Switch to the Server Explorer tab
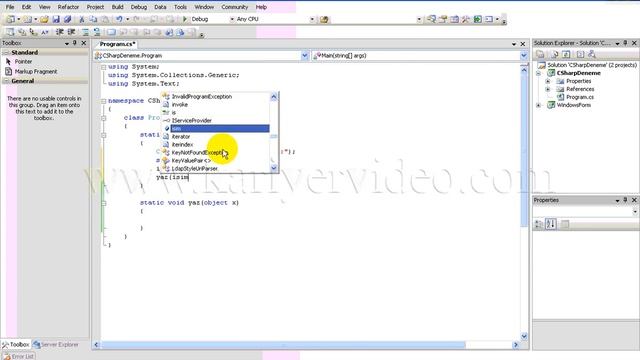640x360 pixels. pos(56,344)
